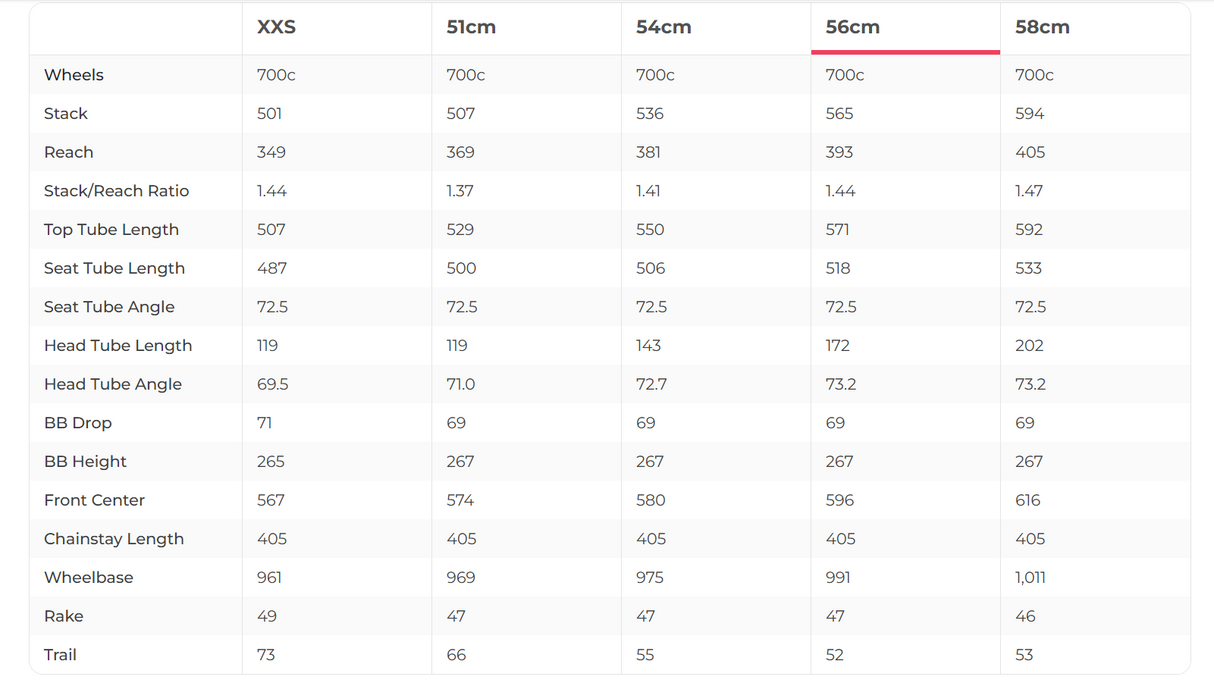1214x683 pixels.
Task: Click the 58cm Wheelbase value 1,011
Action: point(1030,578)
